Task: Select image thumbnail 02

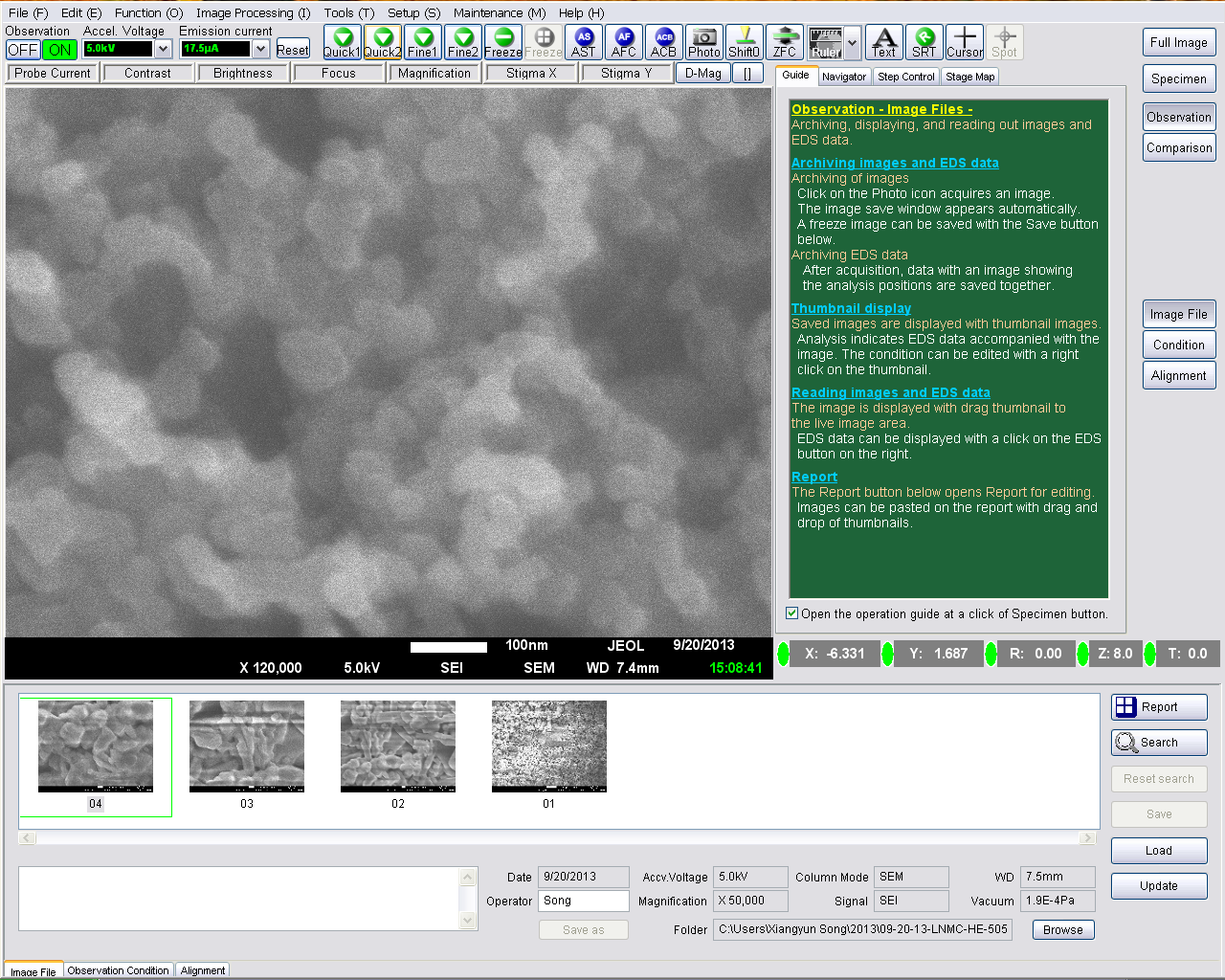Action: click(398, 746)
